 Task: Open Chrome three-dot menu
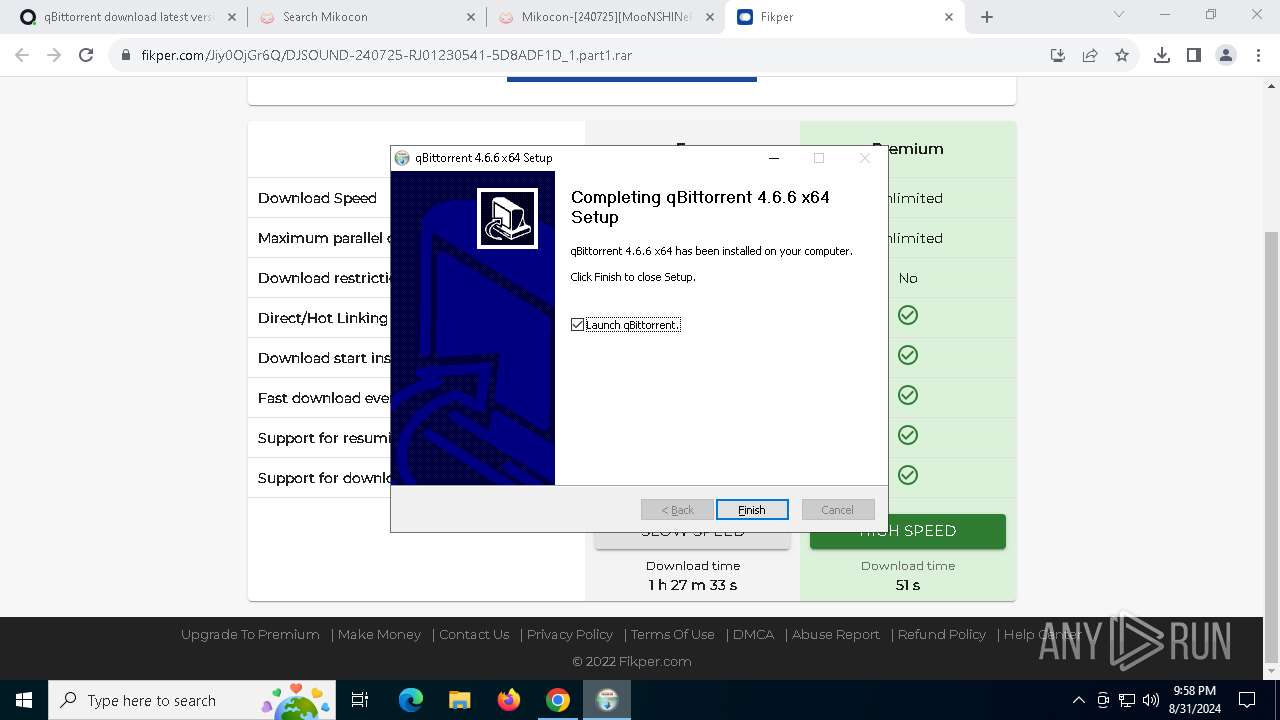pyautogui.click(x=1258, y=55)
